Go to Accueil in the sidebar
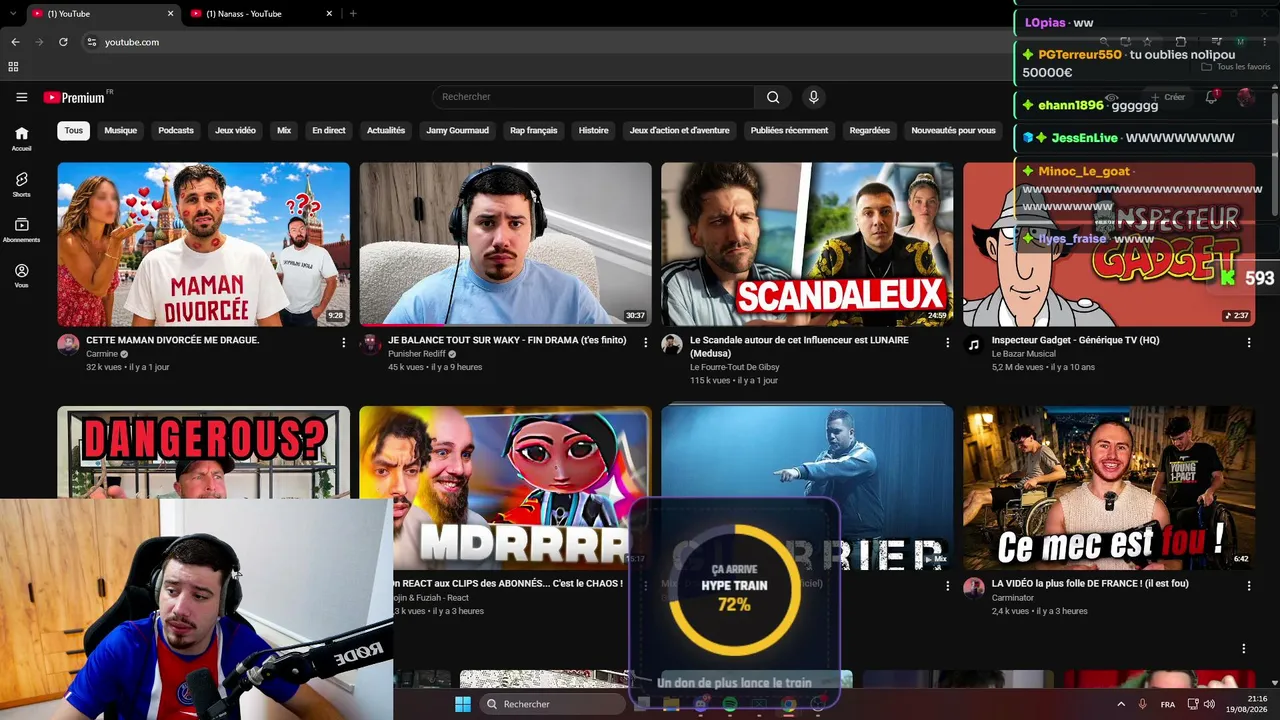1280x720 pixels. pyautogui.click(x=21, y=138)
